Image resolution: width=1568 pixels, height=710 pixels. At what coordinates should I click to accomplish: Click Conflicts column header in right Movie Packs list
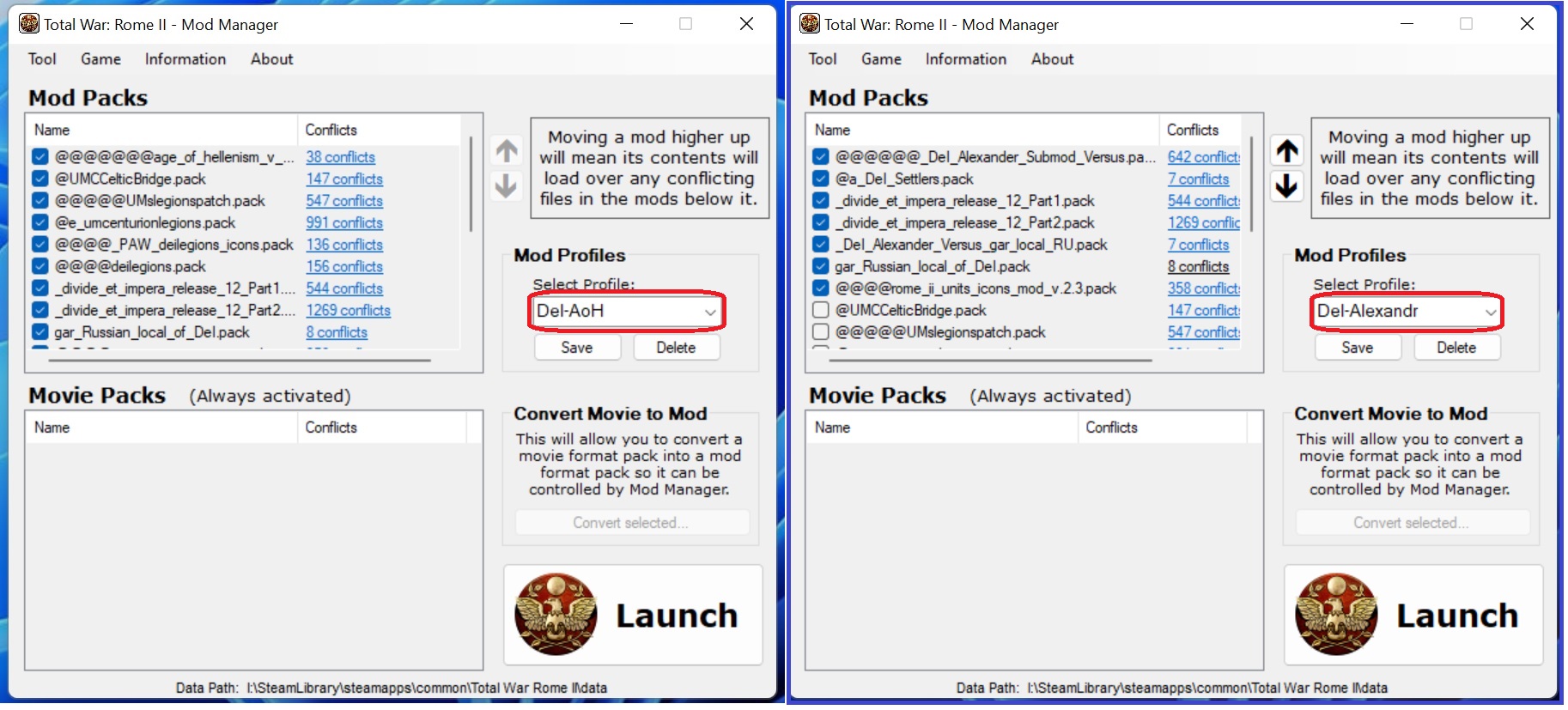click(x=1164, y=428)
